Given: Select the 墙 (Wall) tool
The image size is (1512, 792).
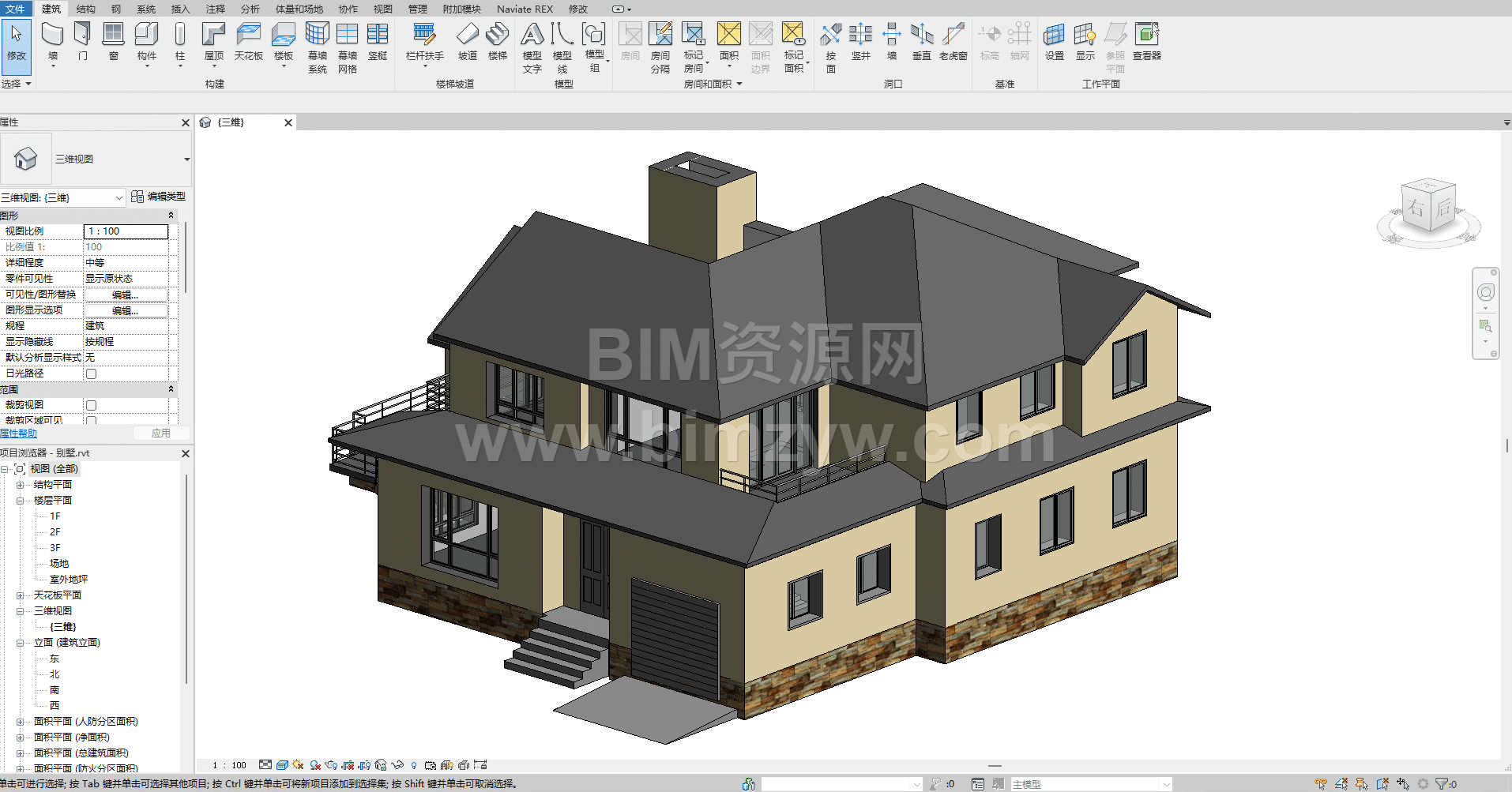Looking at the screenshot, I should tap(53, 36).
